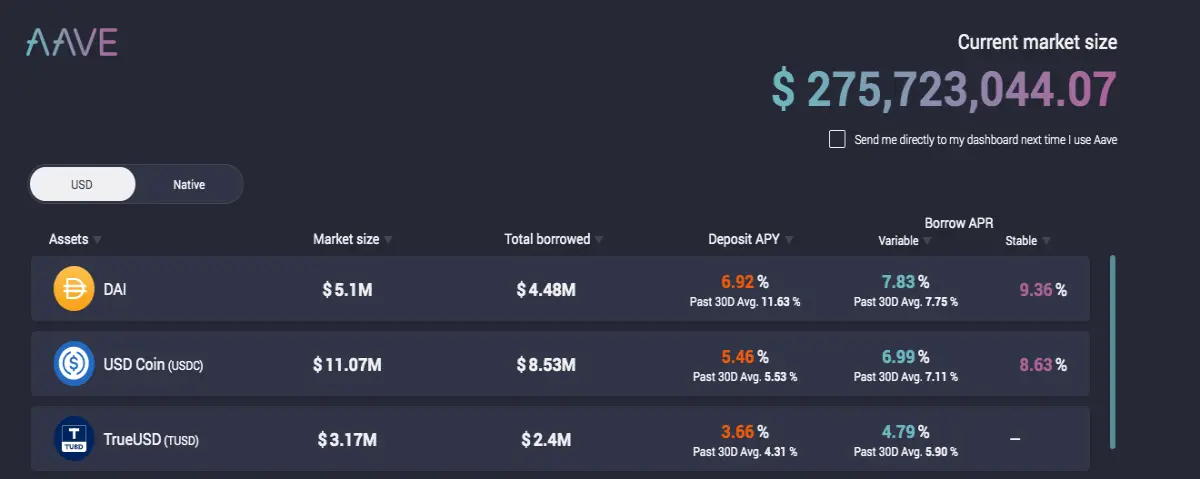Viewport: 1200px width, 479px height.
Task: Click the table's vertical scrollbar
Action: 1113,351
